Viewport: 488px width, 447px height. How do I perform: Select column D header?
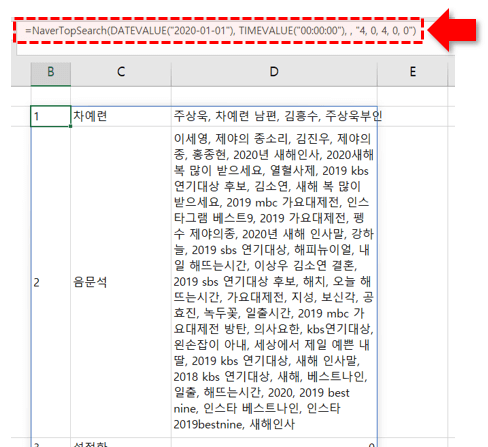[x=274, y=72]
